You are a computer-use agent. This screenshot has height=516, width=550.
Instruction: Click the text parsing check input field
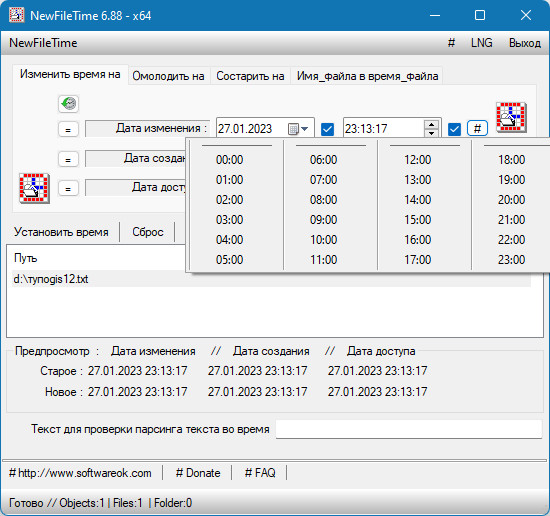coord(409,429)
